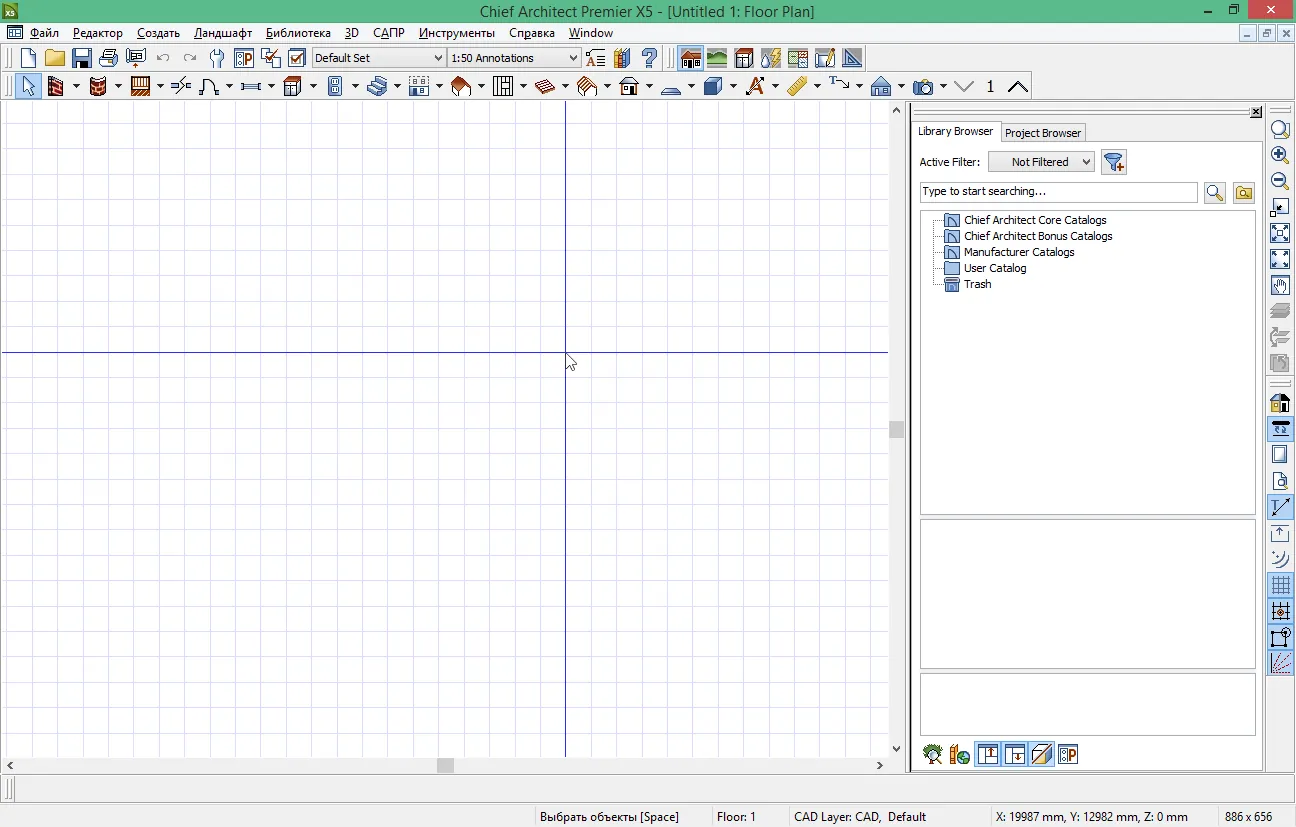The width and height of the screenshot is (1296, 827).
Task: Open the Файл menu
Action: (44, 33)
